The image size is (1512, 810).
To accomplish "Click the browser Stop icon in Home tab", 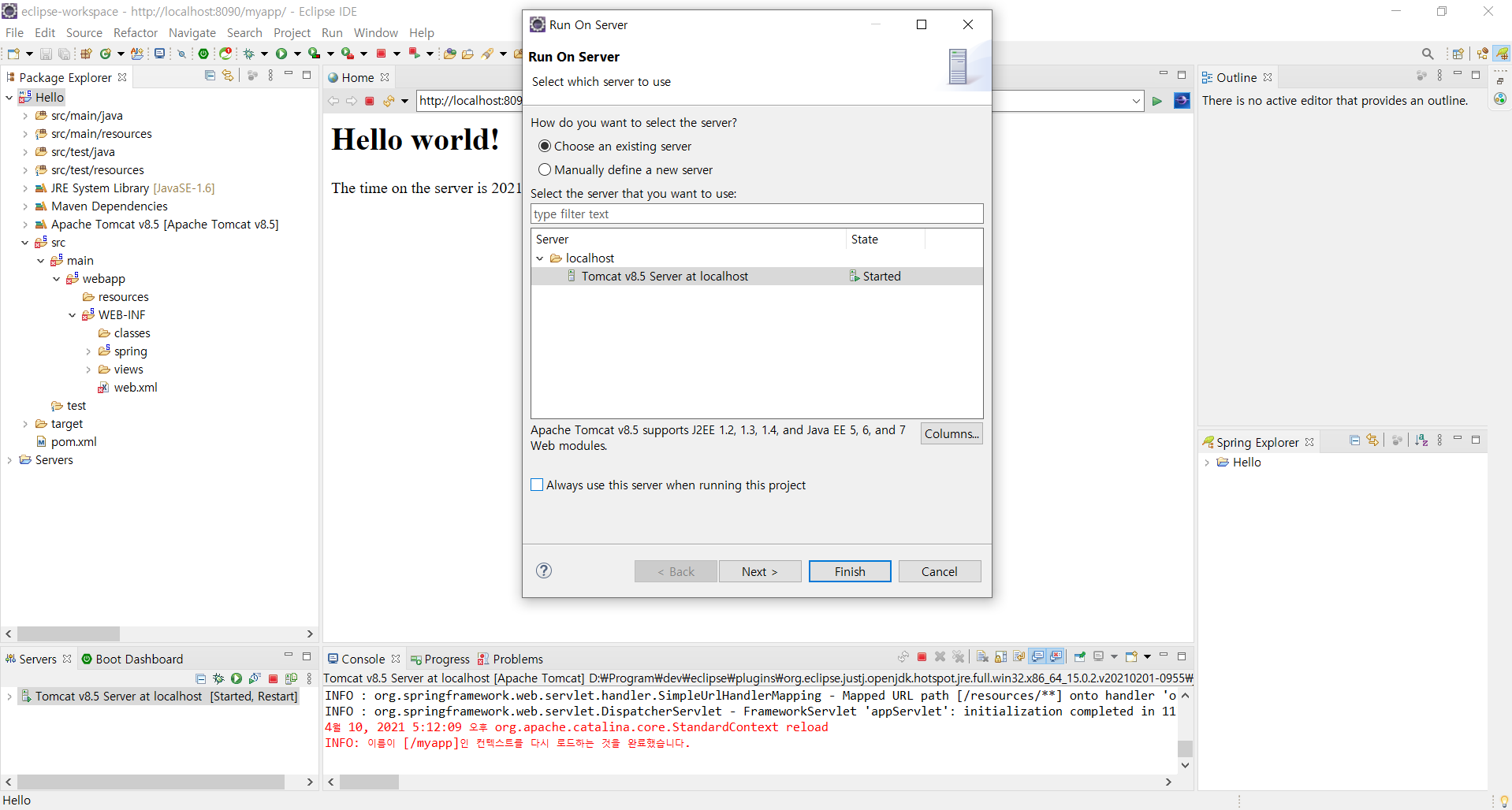I will (369, 101).
